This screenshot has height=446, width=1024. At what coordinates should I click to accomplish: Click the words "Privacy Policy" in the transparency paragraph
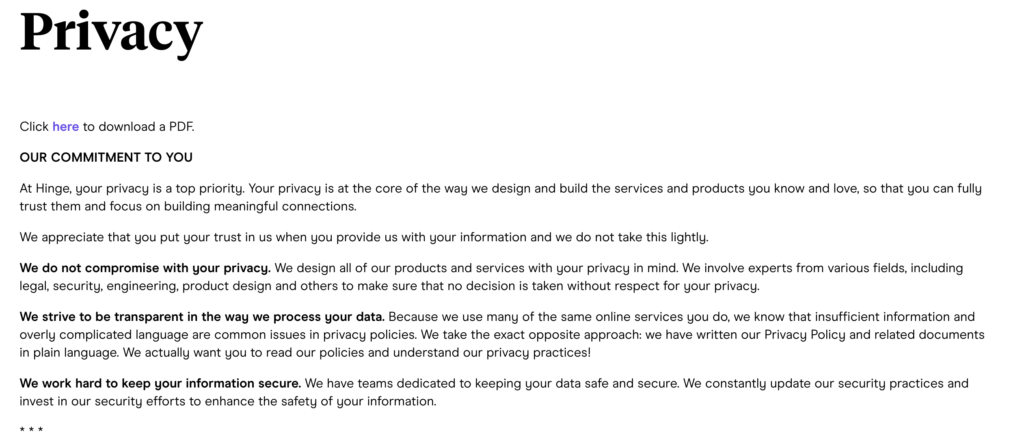805,335
